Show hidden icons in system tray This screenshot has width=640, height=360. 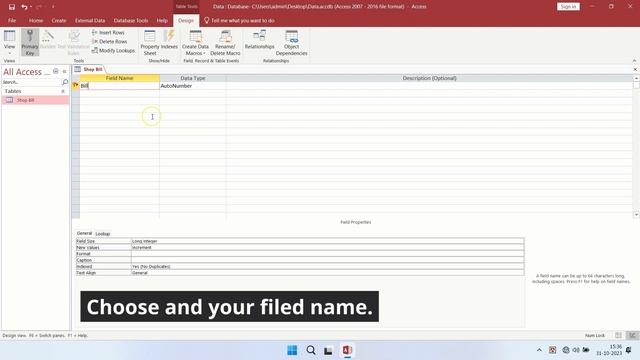(539, 350)
